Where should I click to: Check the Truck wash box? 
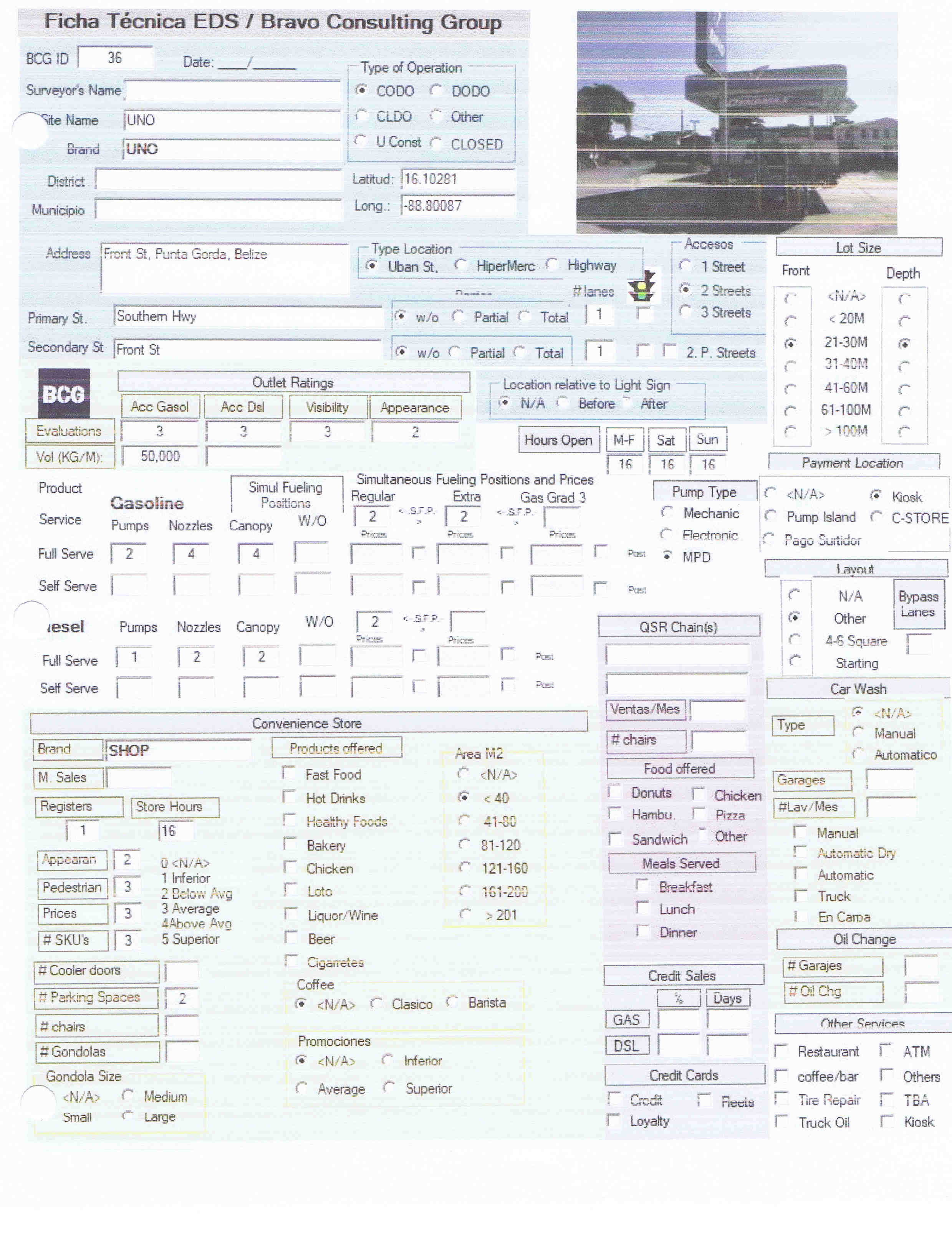click(801, 896)
